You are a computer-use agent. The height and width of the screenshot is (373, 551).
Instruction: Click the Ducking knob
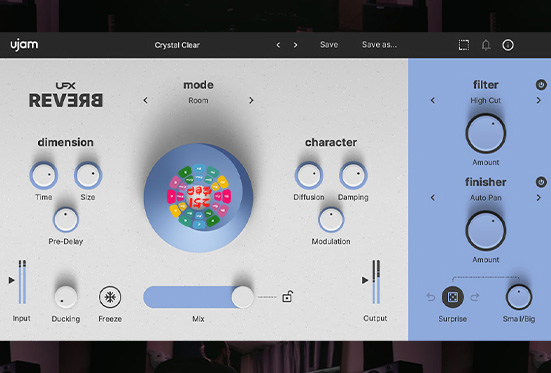[66, 297]
